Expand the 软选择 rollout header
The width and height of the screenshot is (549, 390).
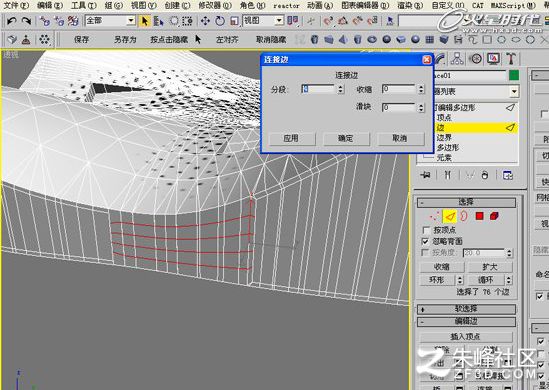[x=466, y=309]
